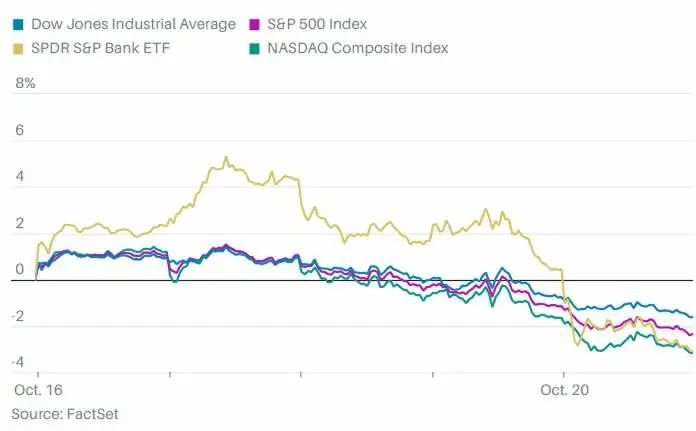The height and width of the screenshot is (431, 696).
Task: Select the NASDAQ Composite Index legend label
Action: [359, 48]
